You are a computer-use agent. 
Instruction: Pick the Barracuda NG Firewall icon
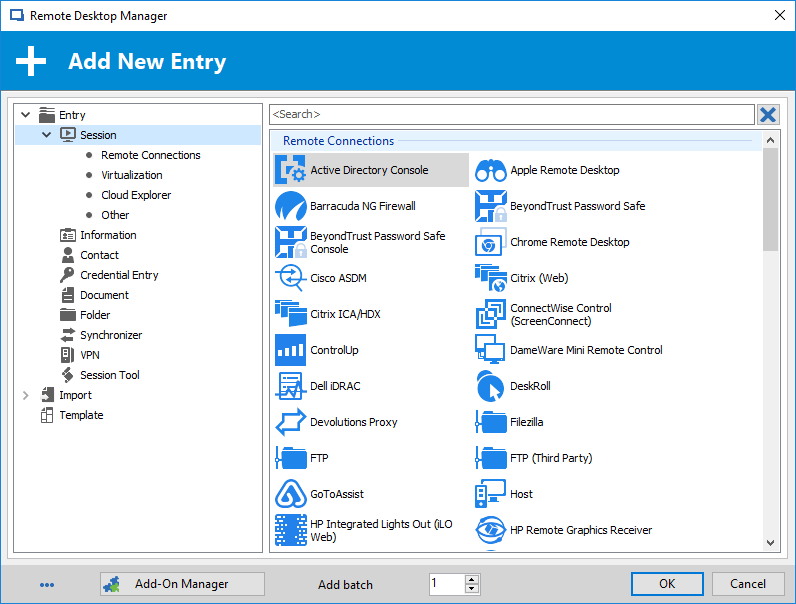pyautogui.click(x=291, y=206)
